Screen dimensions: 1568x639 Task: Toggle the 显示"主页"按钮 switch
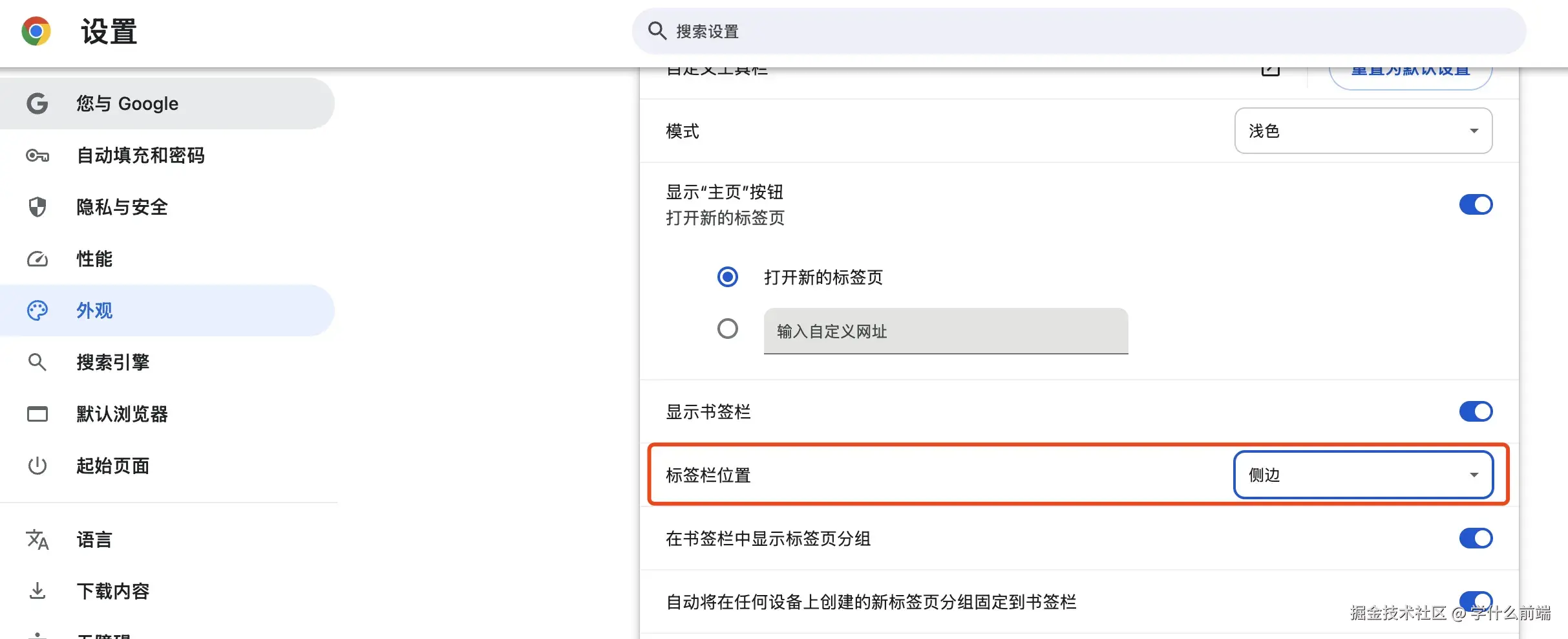point(1476,204)
